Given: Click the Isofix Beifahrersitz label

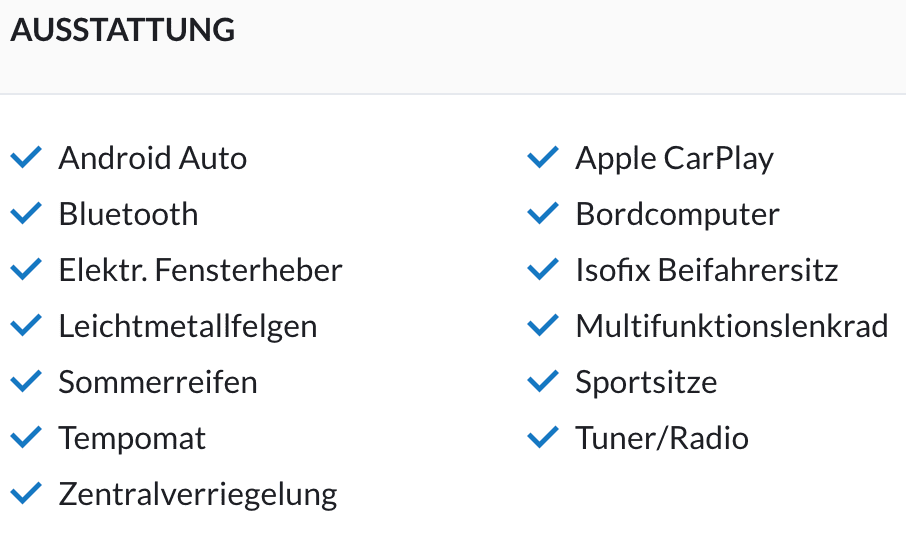Looking at the screenshot, I should (x=707, y=270).
